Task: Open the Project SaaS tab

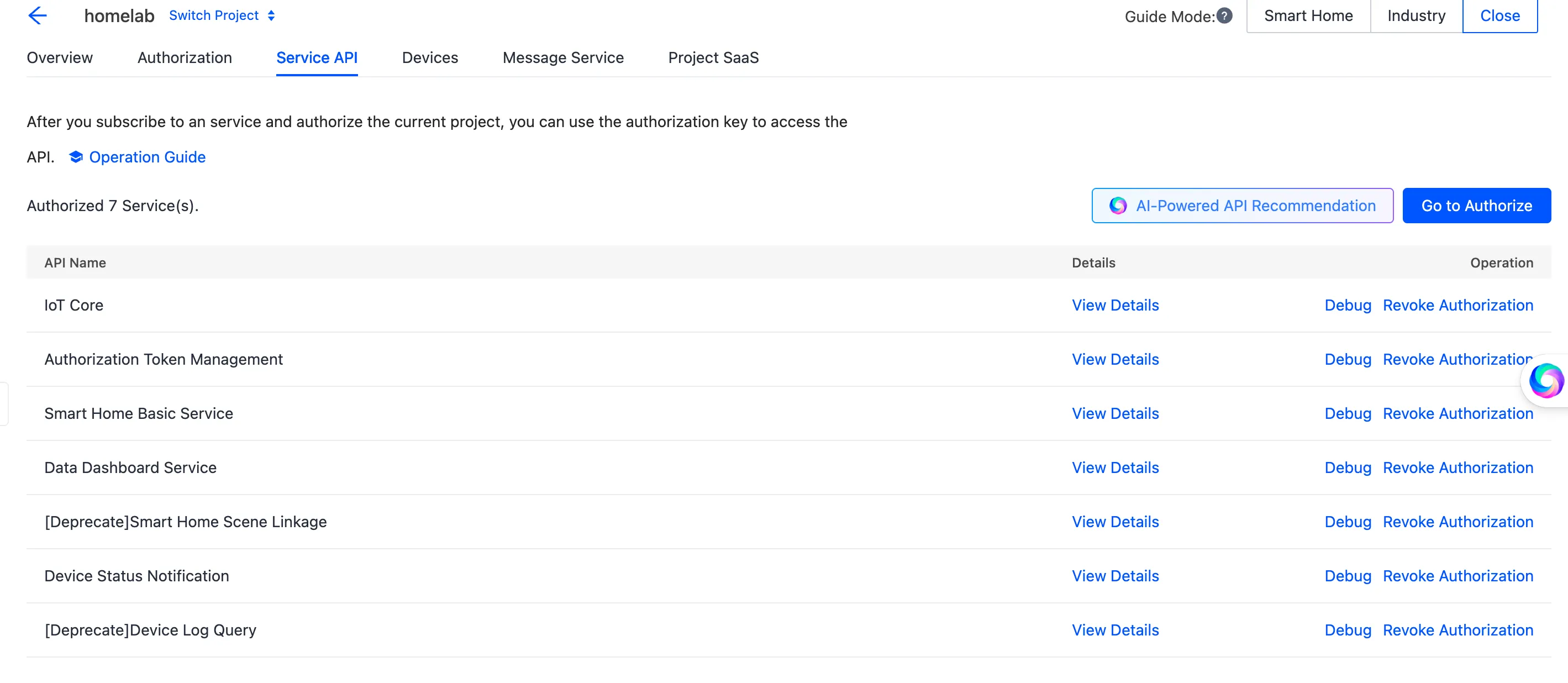Action: (713, 58)
